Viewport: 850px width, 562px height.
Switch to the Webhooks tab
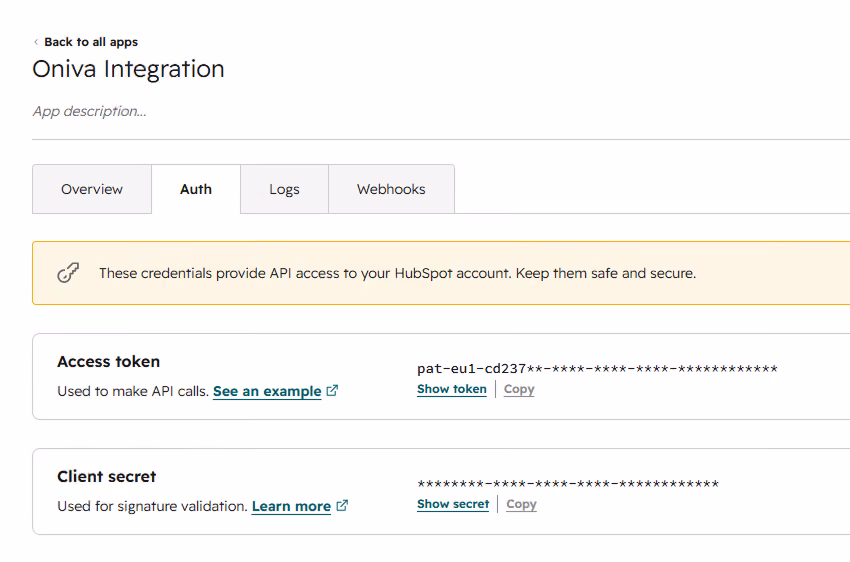(391, 189)
